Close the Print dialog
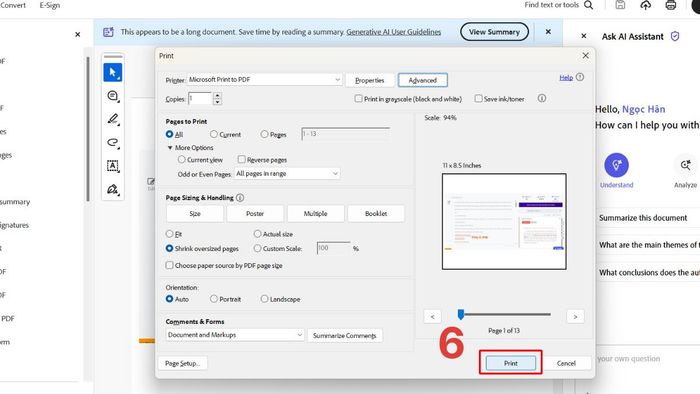The image size is (700, 394). point(585,56)
